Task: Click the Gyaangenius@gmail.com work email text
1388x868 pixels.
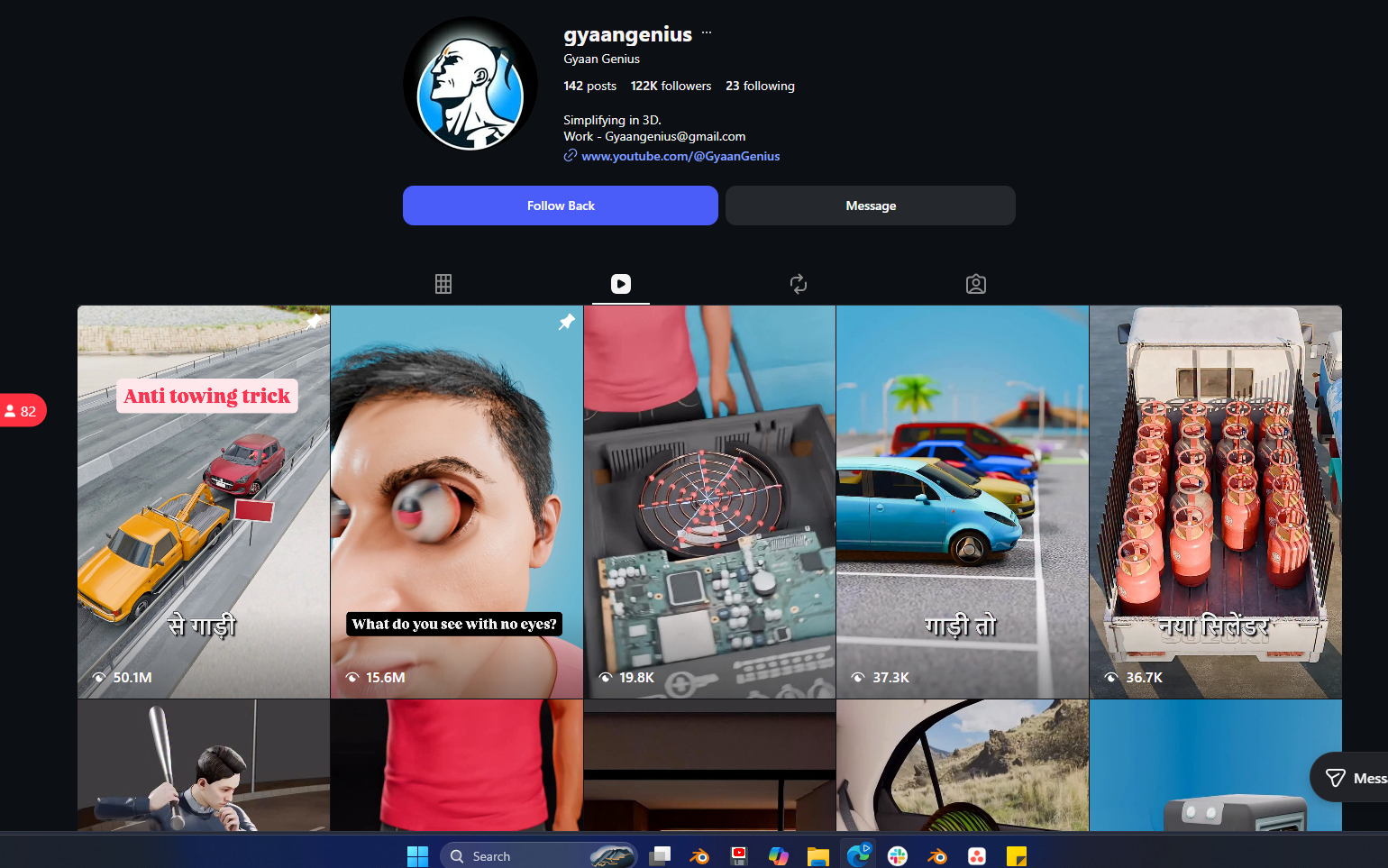Action: [675, 136]
